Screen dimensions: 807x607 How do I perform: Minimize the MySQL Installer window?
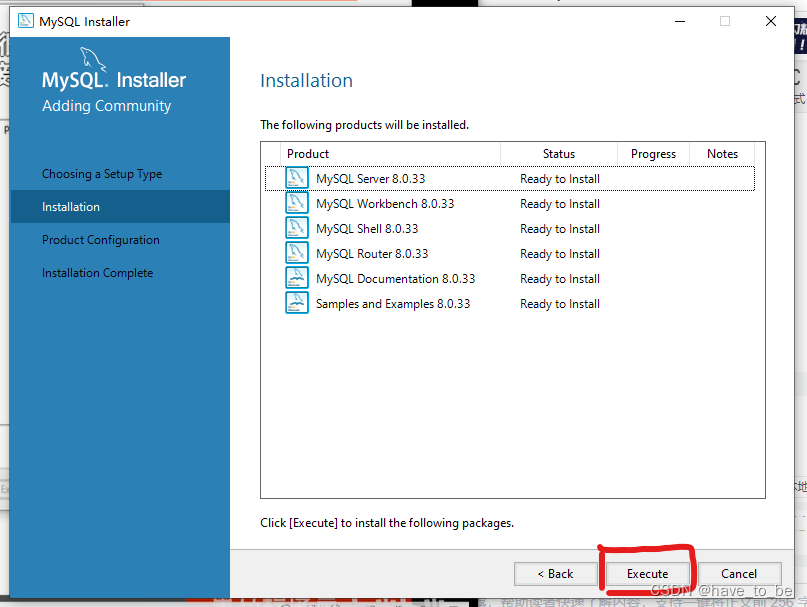pos(680,21)
